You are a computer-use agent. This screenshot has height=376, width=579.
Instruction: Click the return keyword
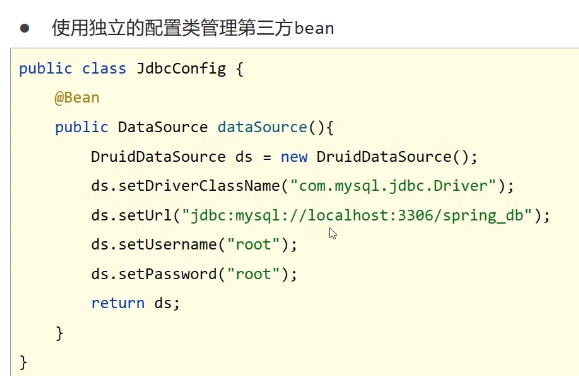(x=118, y=303)
